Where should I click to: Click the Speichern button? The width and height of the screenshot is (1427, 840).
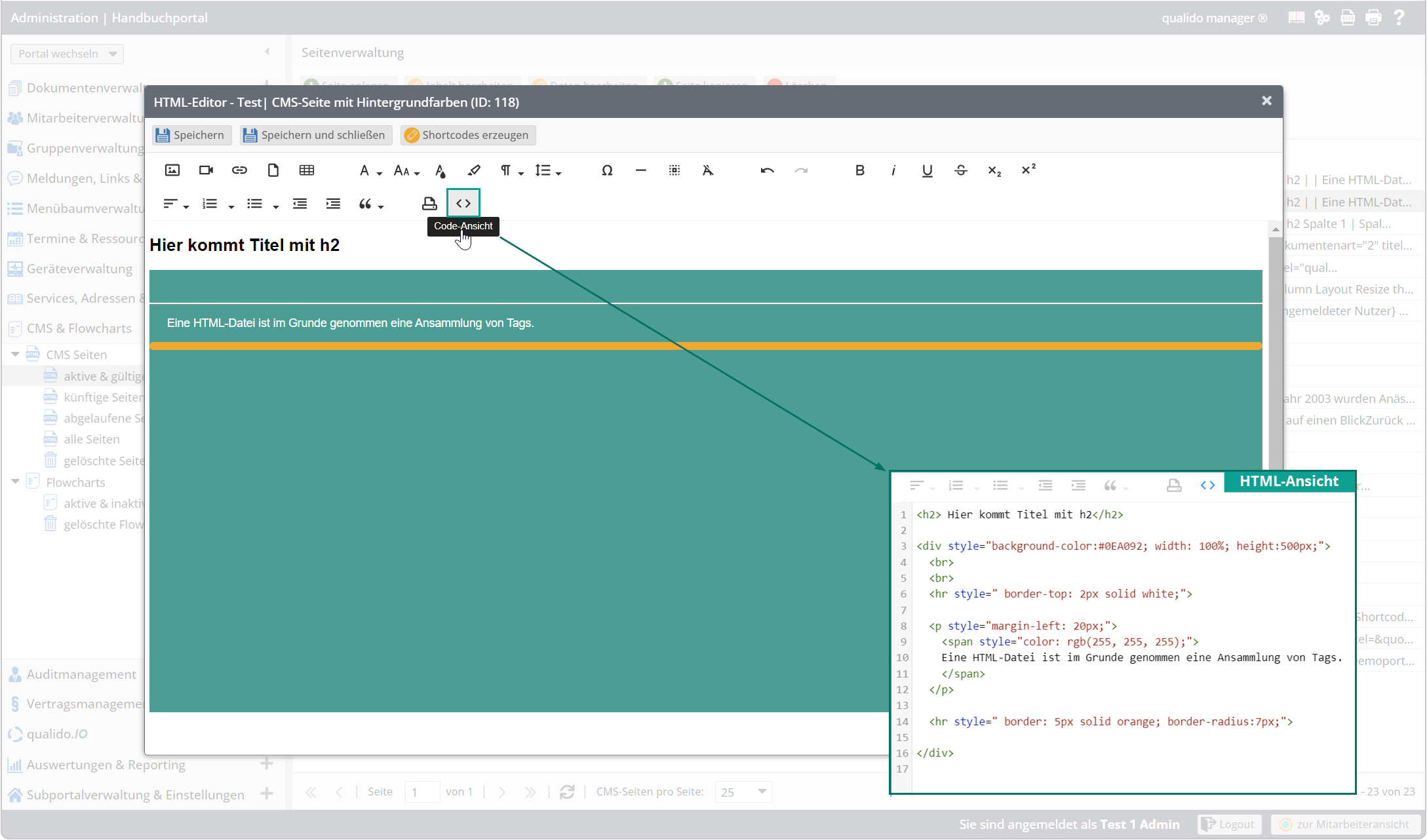191,135
